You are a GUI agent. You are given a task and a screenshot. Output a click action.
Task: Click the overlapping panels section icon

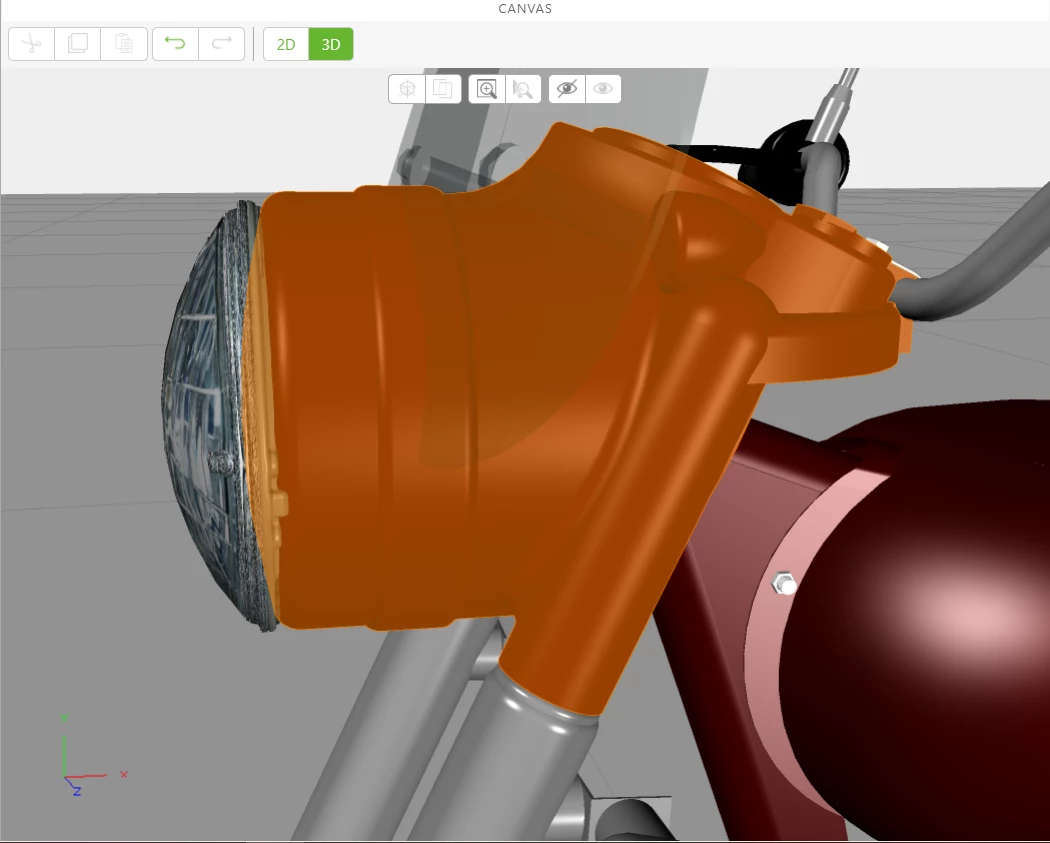(443, 89)
